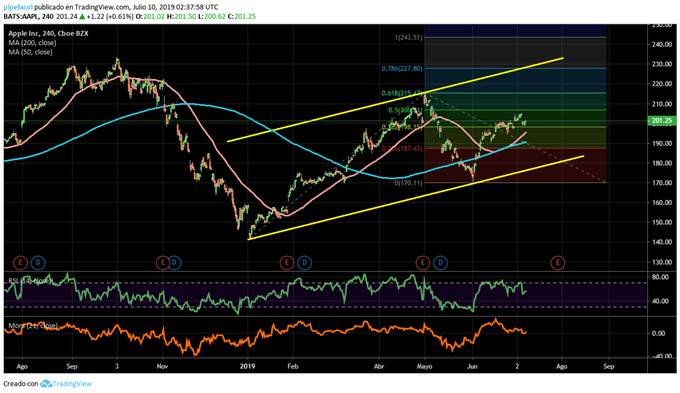Screen dimensions: 680x393
Task: Click the Jun date on the time axis
Action: click(x=472, y=367)
